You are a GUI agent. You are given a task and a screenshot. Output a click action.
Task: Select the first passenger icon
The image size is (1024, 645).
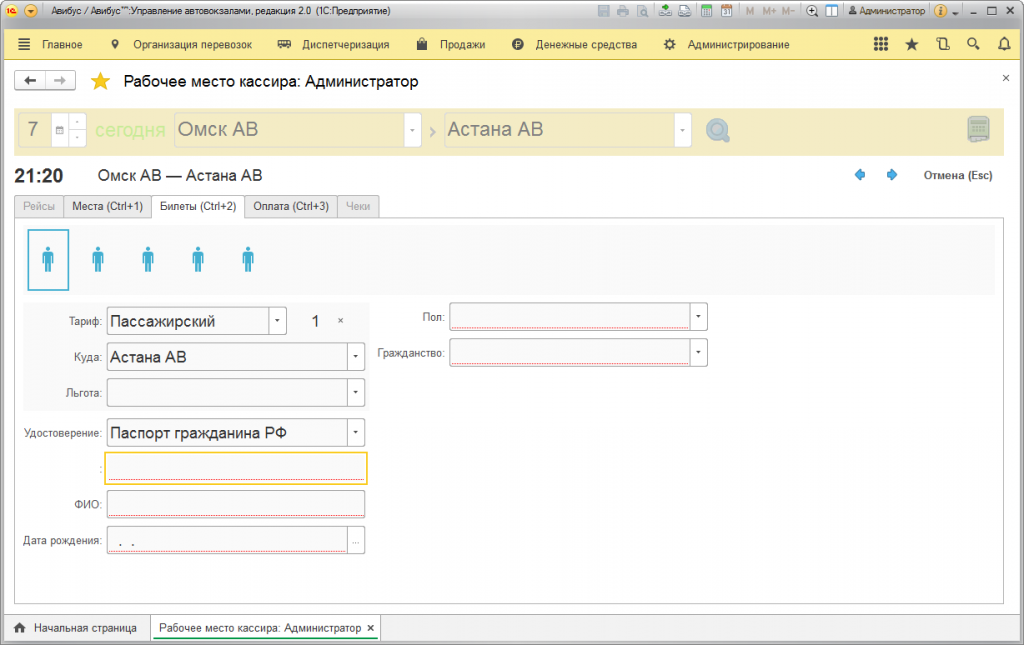pyautogui.click(x=48, y=260)
